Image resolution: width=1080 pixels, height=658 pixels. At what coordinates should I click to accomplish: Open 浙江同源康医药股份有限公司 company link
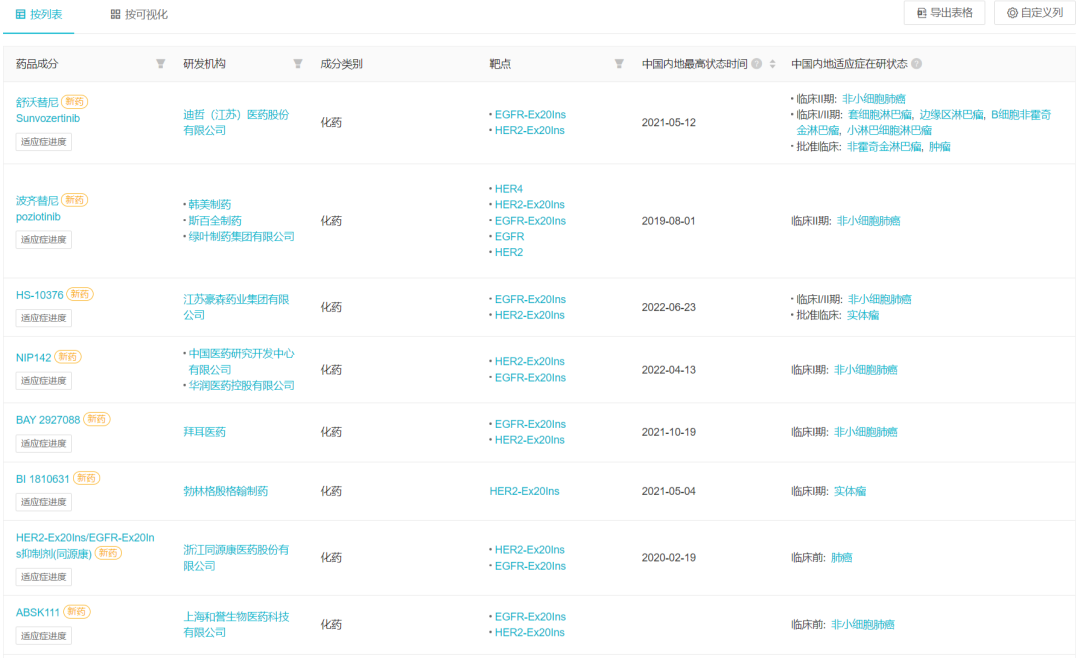click(x=236, y=557)
